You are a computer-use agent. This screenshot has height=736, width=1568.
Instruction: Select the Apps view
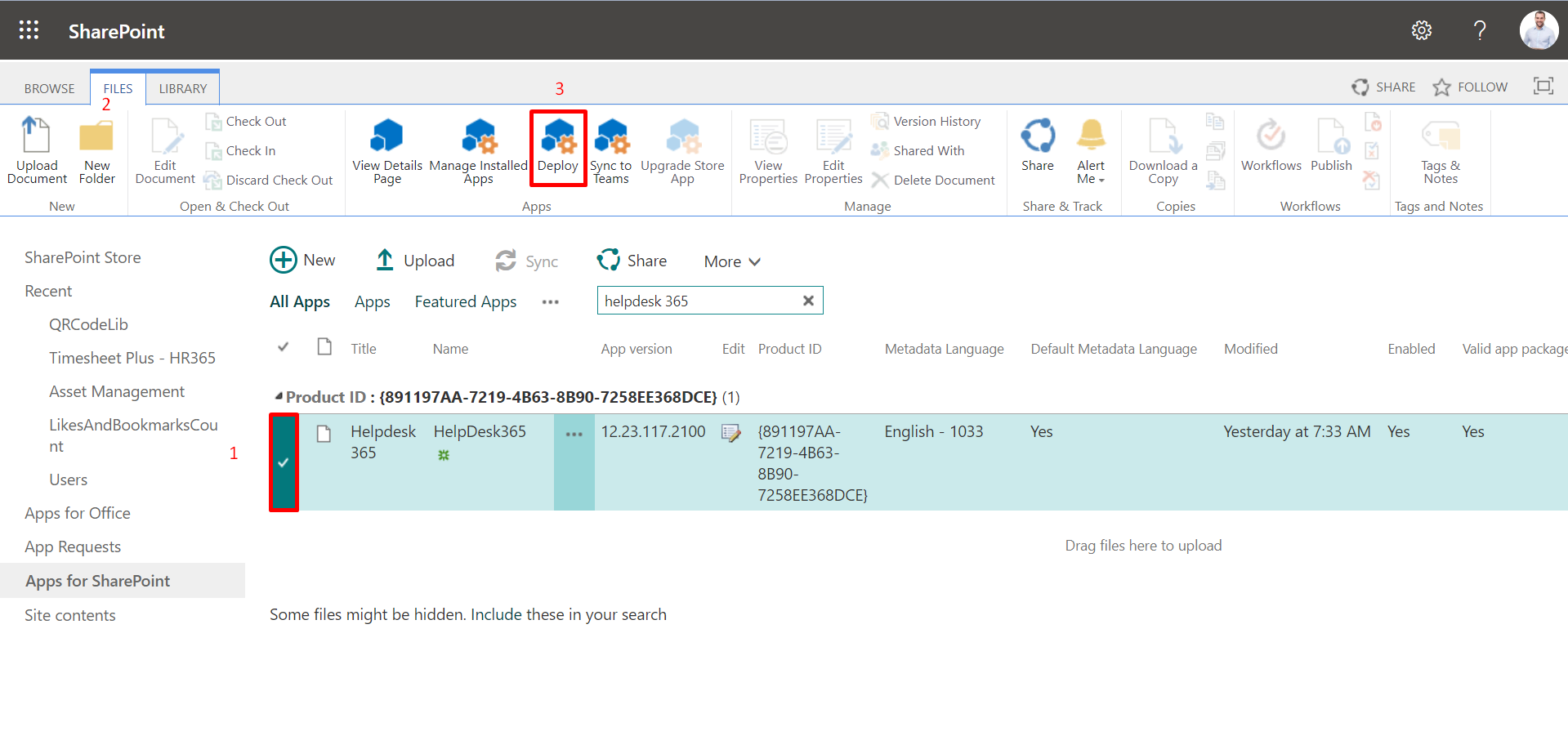click(x=372, y=301)
